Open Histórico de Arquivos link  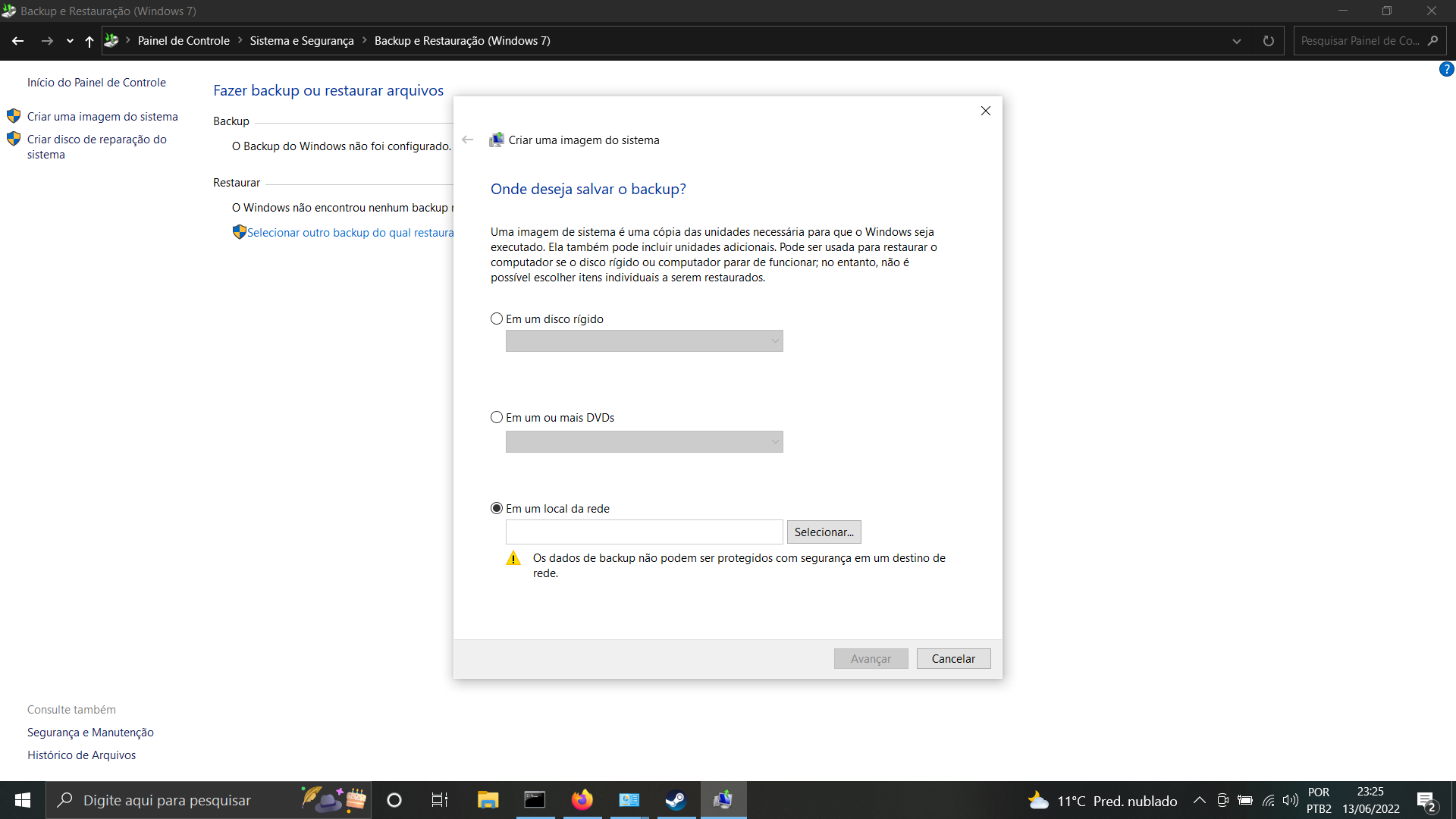pyautogui.click(x=81, y=755)
